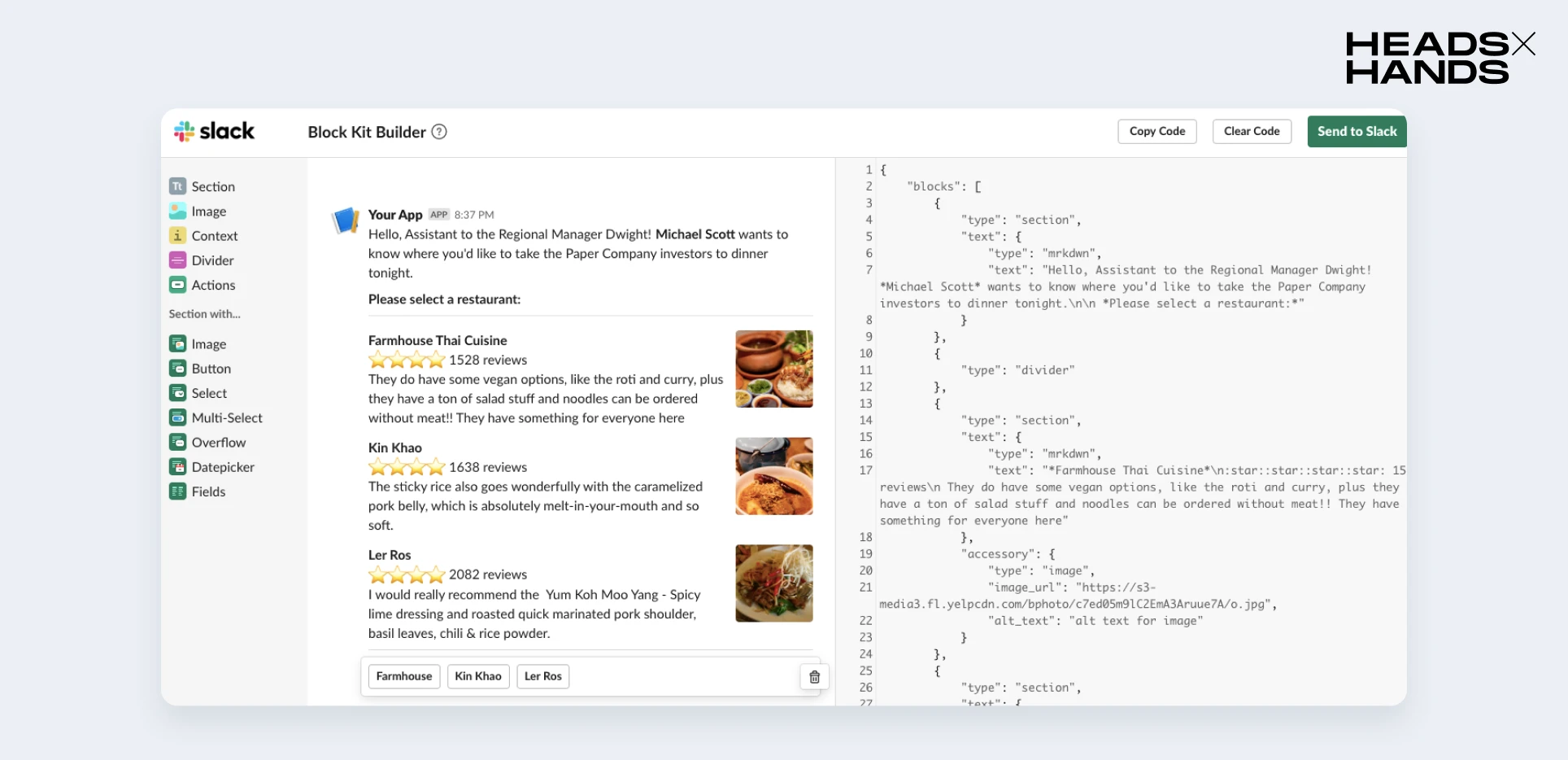The image size is (1568, 760).
Task: Click the "accessory": { code line
Action: click(x=1008, y=554)
